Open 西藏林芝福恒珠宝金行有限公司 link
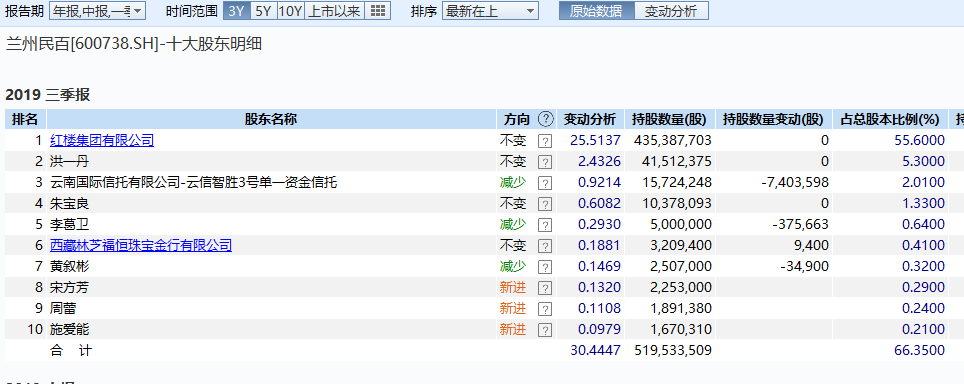 141,246
